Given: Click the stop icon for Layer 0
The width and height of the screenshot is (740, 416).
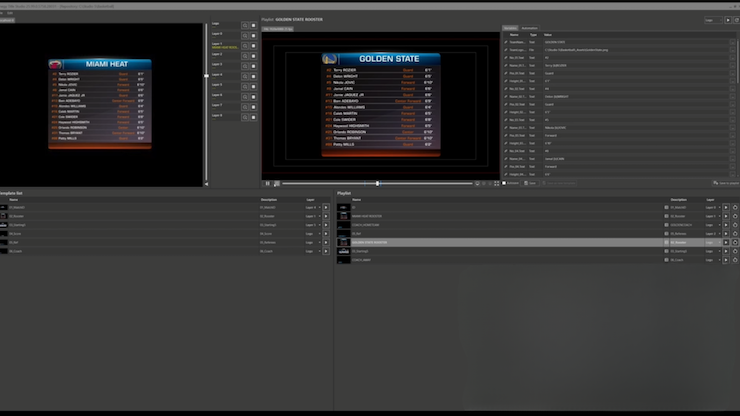Looking at the screenshot, I should [253, 35].
